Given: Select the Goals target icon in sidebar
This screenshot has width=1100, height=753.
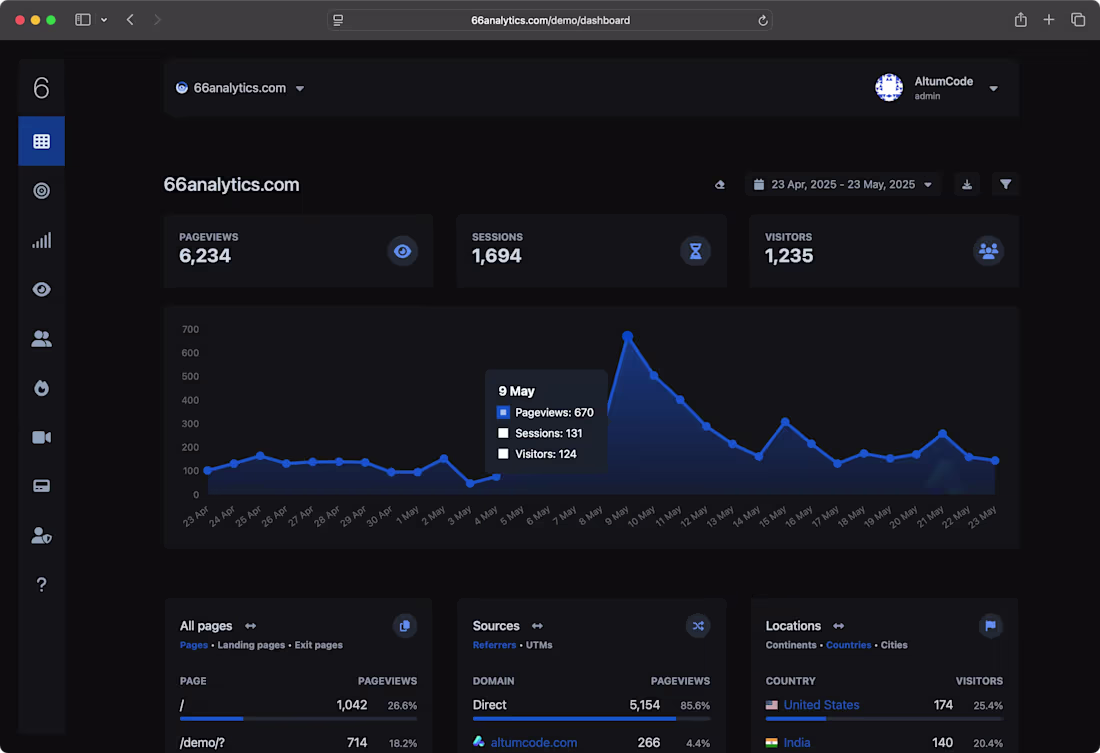Looking at the screenshot, I should click(x=41, y=190).
